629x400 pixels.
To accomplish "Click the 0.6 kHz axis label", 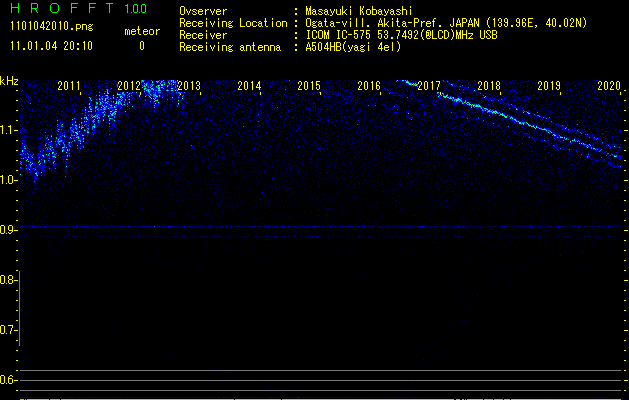I will 7,380.
